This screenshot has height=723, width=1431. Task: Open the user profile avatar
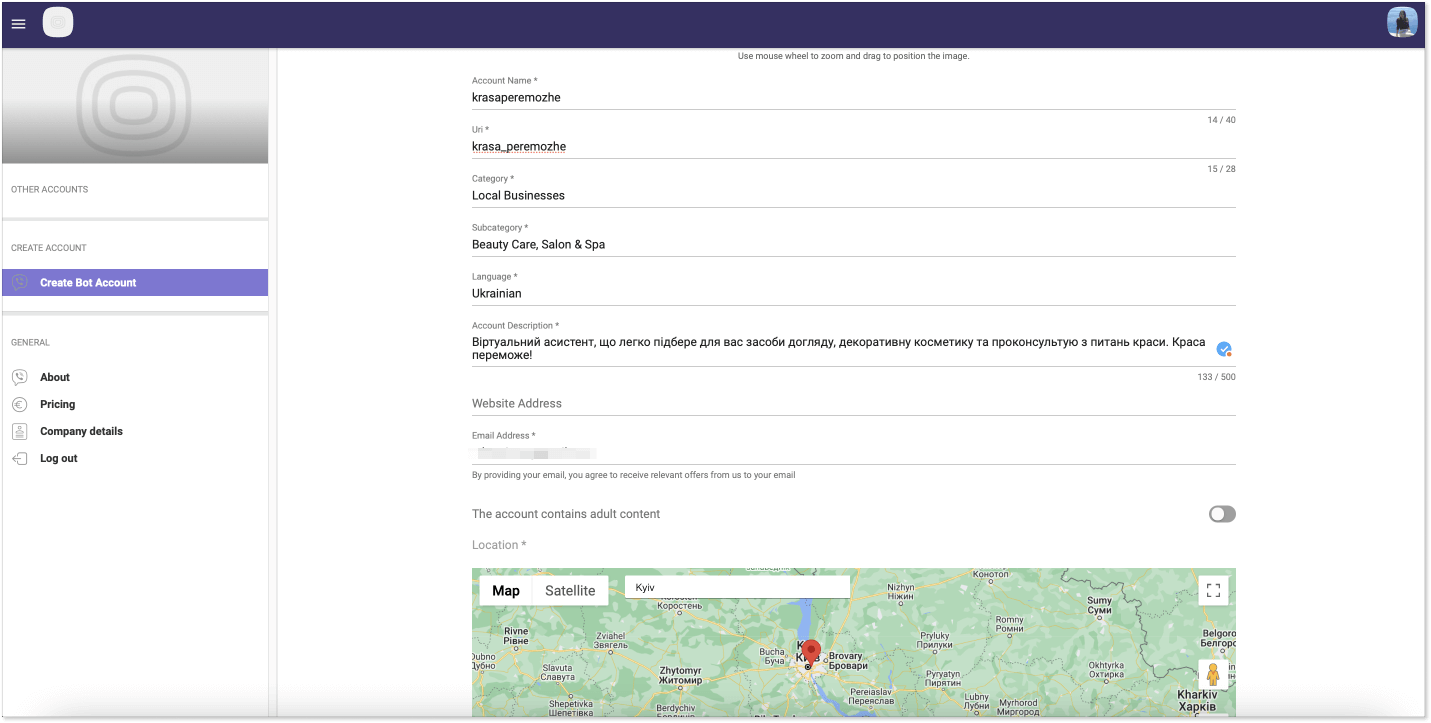(1402, 22)
